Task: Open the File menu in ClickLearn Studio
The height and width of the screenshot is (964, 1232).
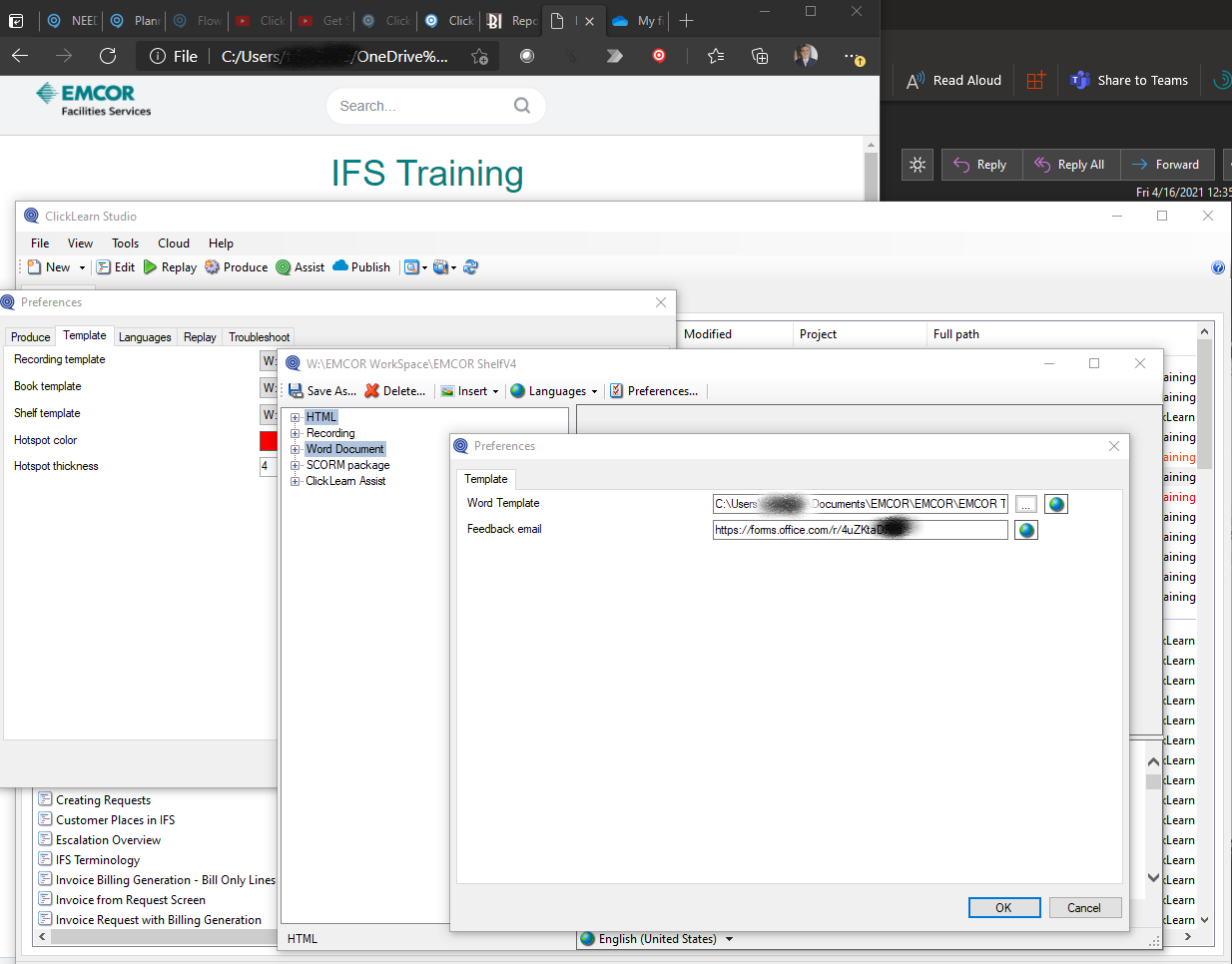Action: pos(40,243)
